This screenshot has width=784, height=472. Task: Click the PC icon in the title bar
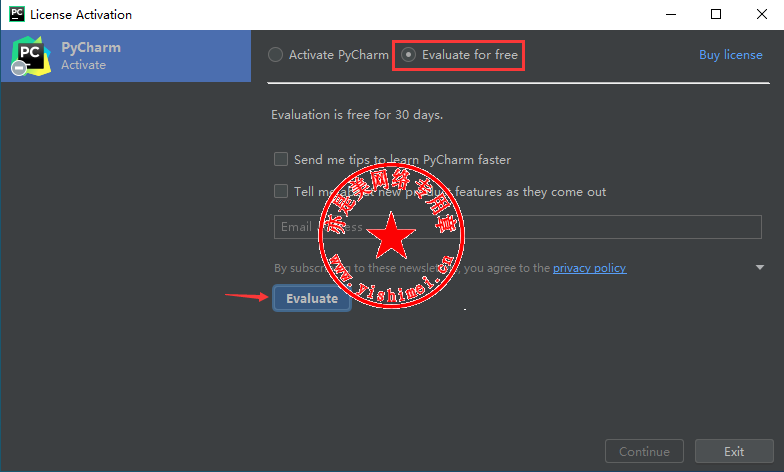point(16,14)
